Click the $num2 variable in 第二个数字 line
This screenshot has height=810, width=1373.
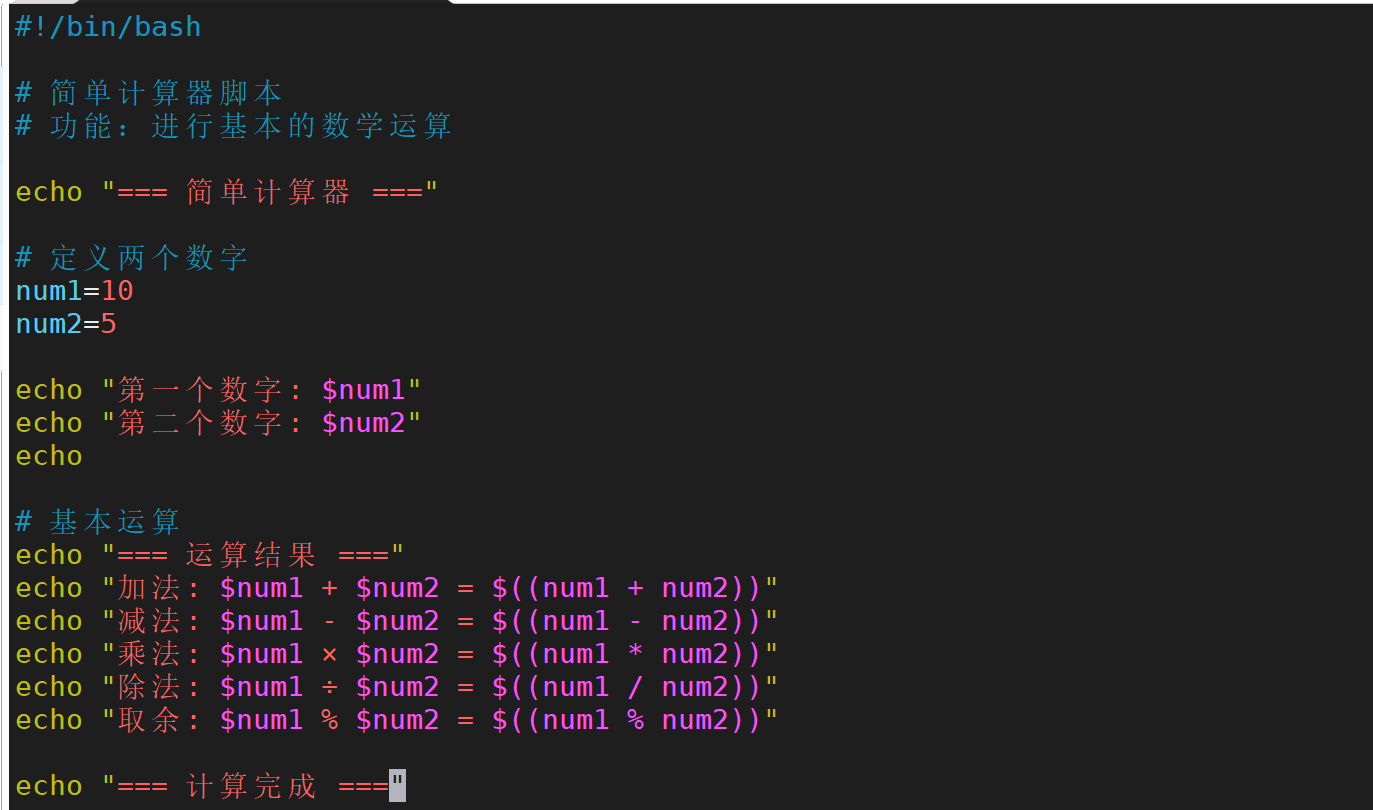click(363, 423)
